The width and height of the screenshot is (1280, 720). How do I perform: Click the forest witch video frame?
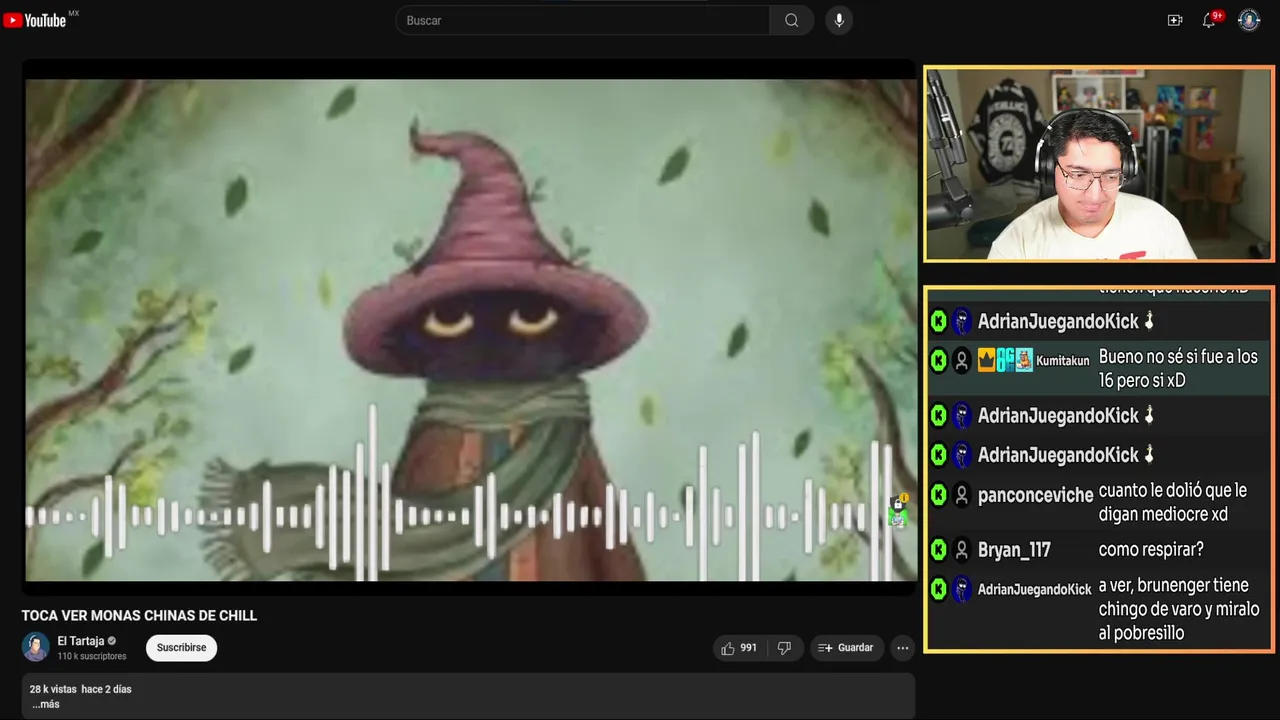[469, 330]
